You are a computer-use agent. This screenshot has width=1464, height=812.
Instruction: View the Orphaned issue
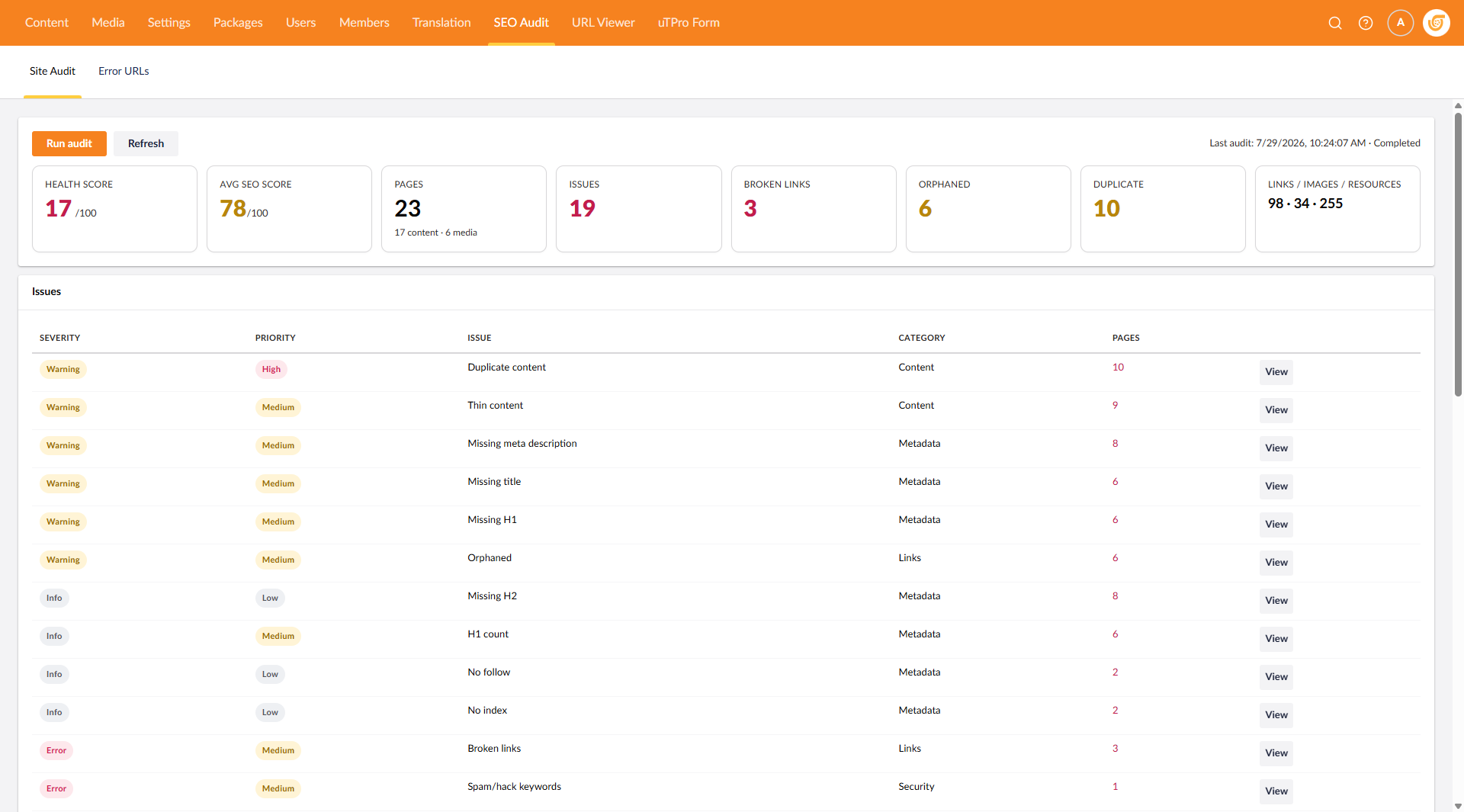1276,563
